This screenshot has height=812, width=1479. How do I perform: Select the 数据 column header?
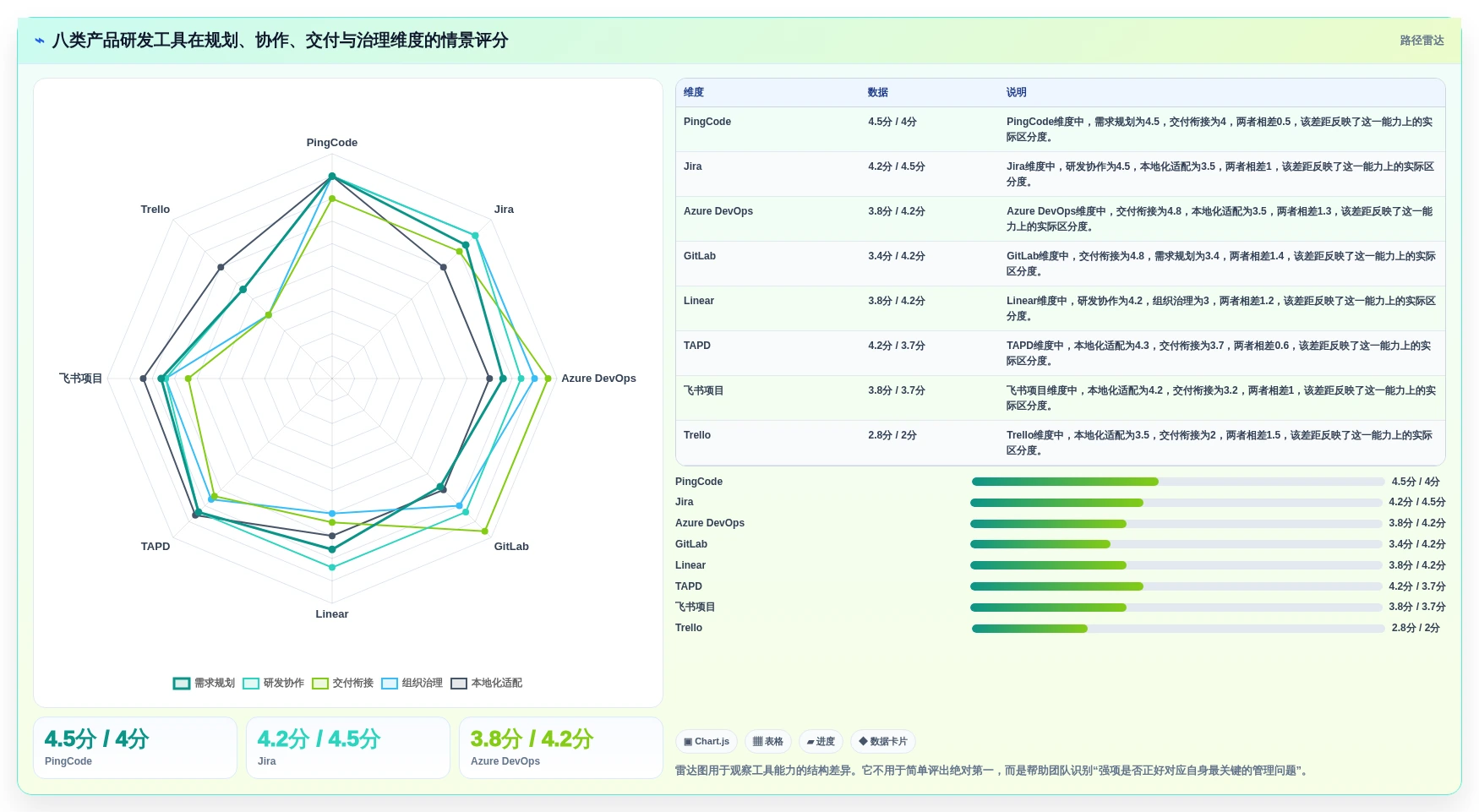pyautogui.click(x=878, y=92)
